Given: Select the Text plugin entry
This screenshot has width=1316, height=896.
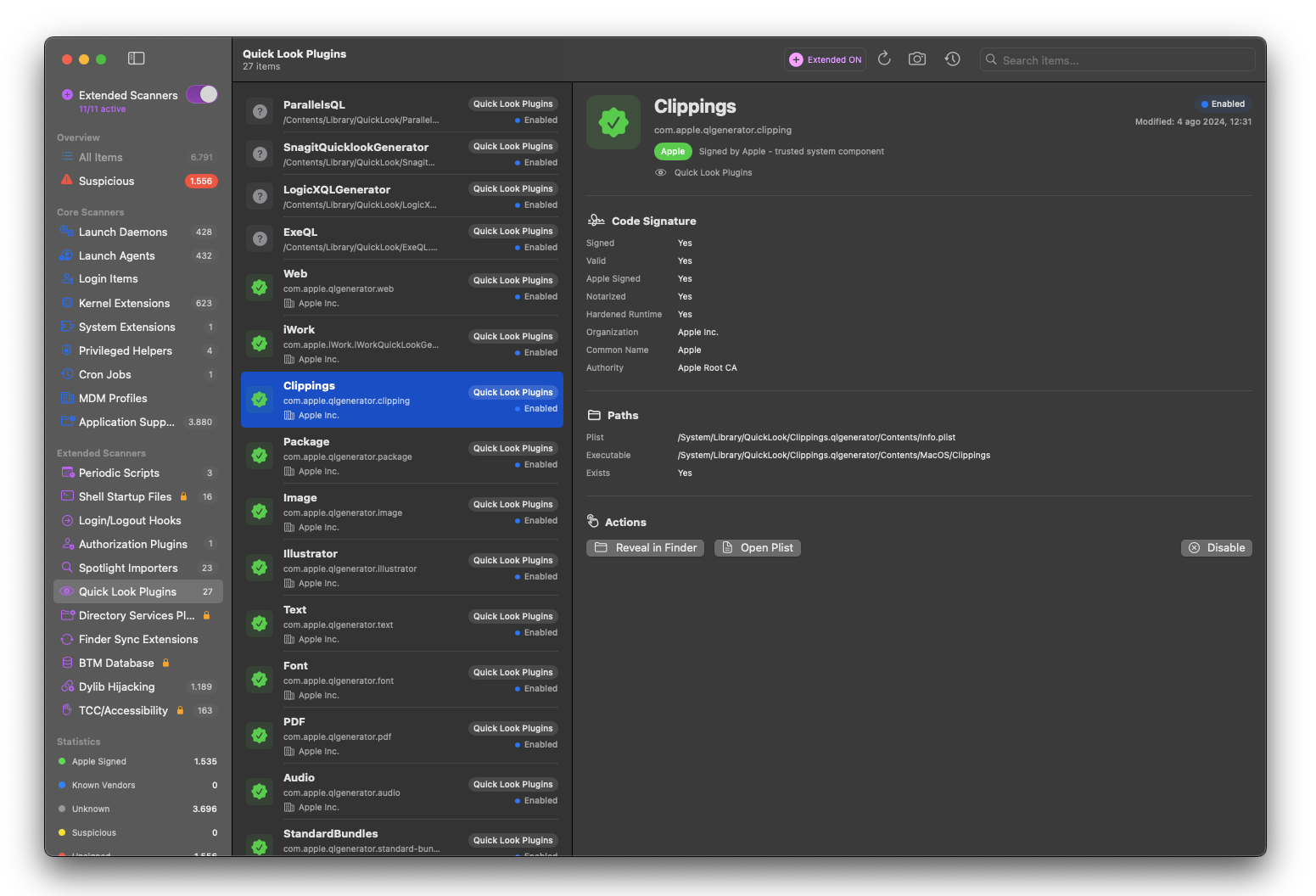Looking at the screenshot, I should tap(402, 624).
